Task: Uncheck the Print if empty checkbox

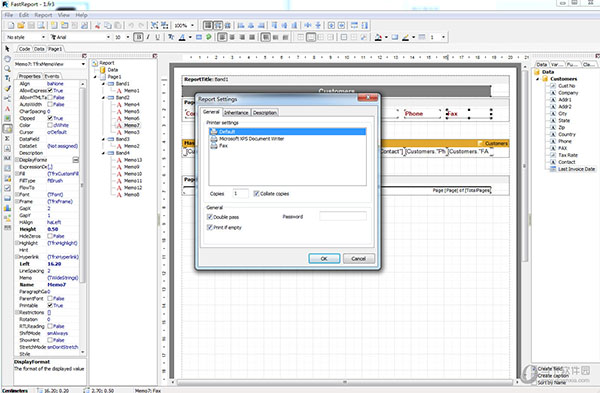Action: click(x=210, y=227)
